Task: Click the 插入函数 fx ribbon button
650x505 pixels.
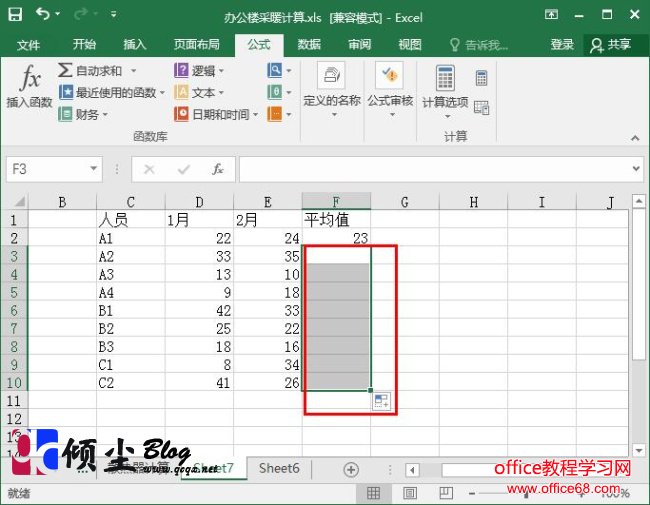Action: 29,86
